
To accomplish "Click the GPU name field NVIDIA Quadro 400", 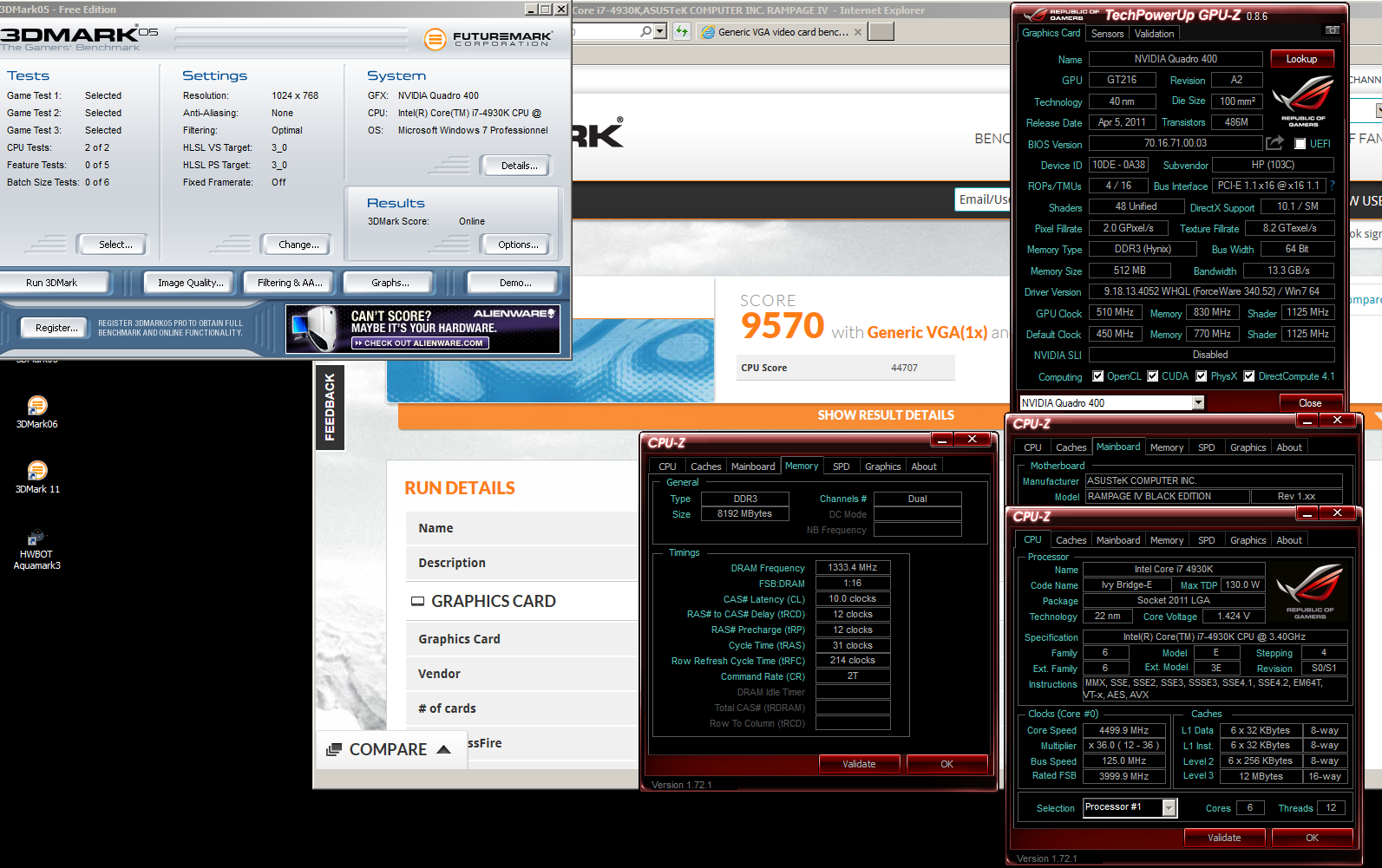I will point(1176,59).
